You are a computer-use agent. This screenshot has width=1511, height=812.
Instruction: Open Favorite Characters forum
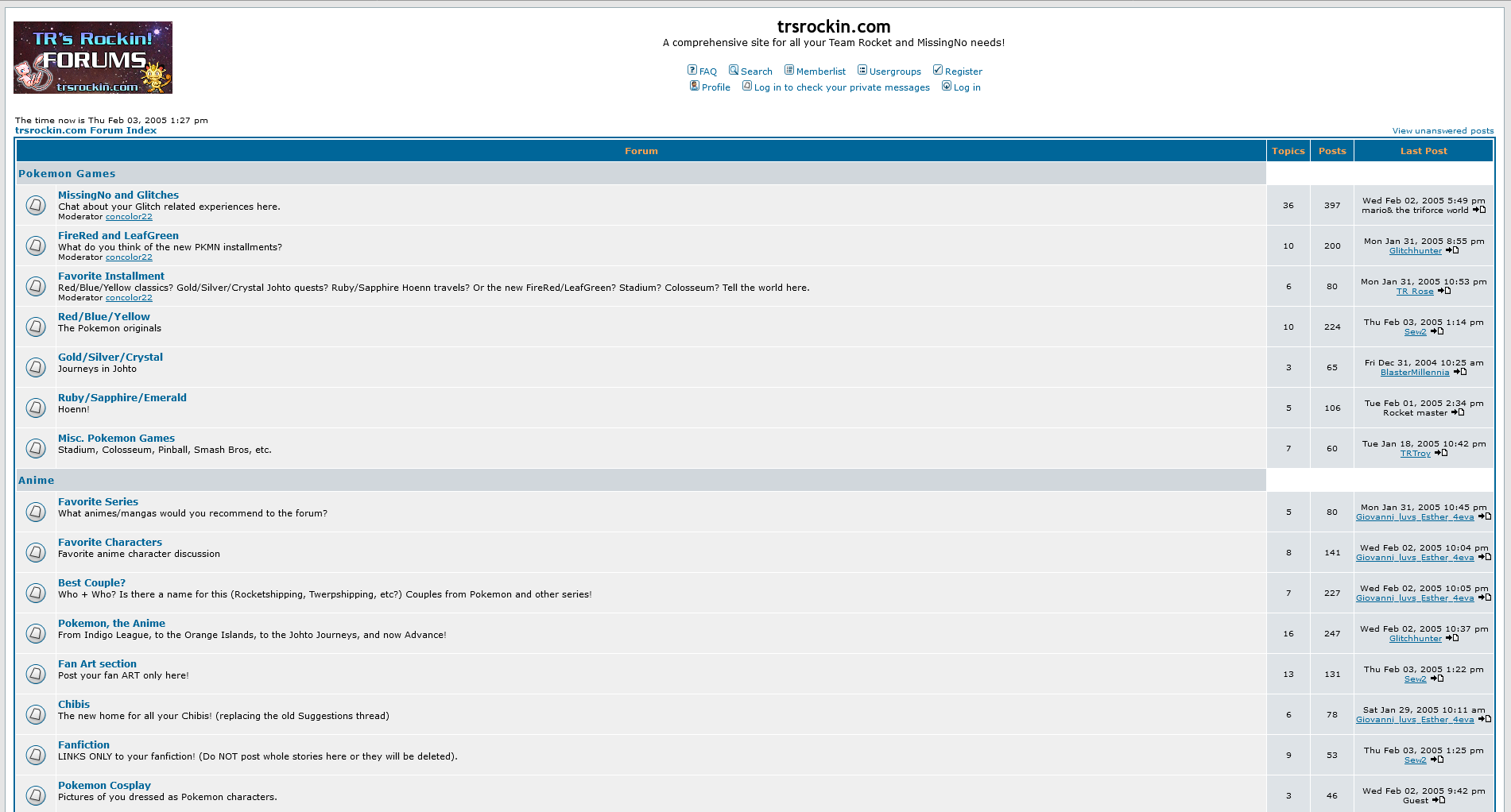click(110, 542)
